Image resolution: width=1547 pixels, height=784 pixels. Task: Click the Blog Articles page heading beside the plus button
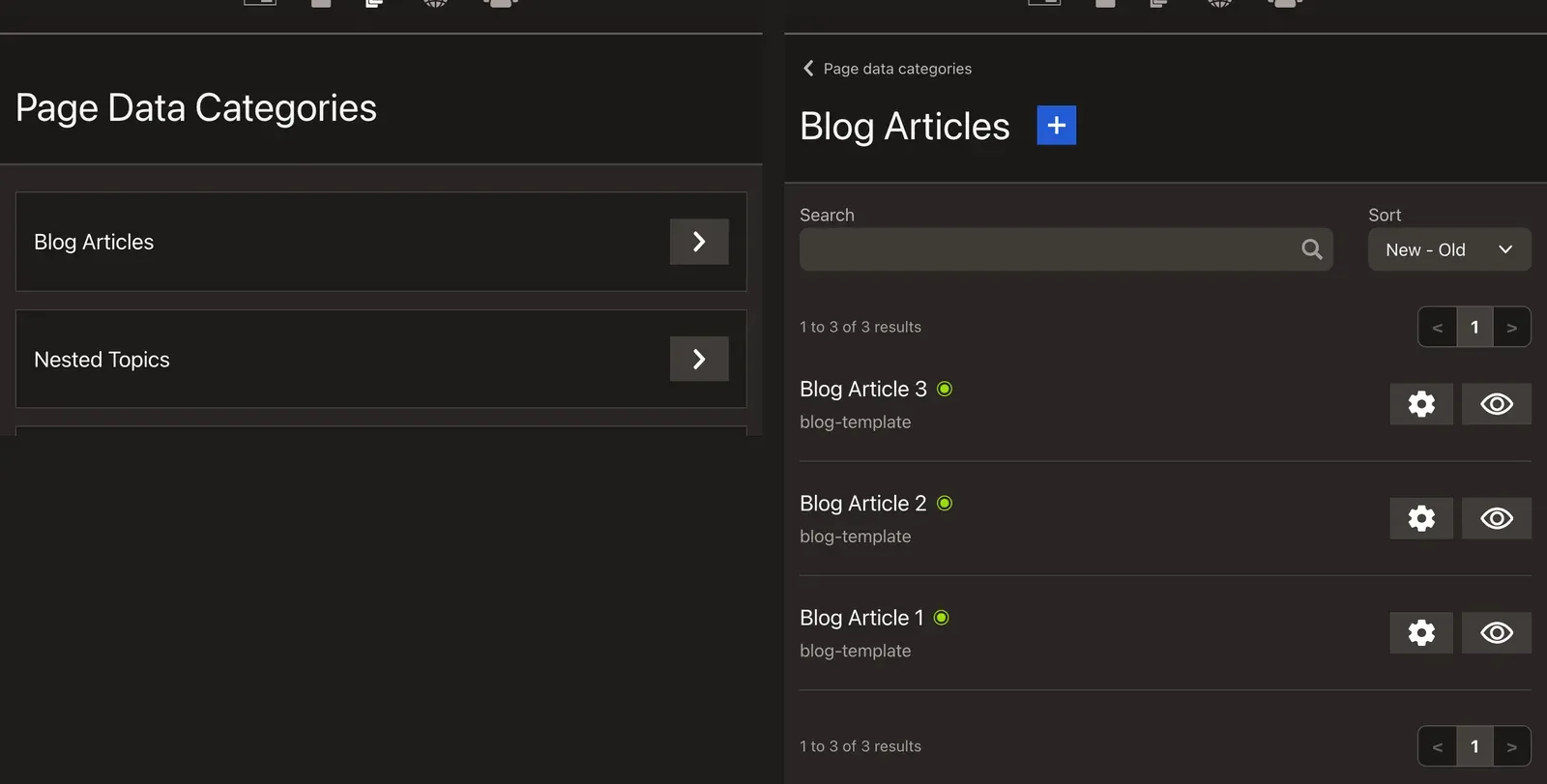pos(905,127)
